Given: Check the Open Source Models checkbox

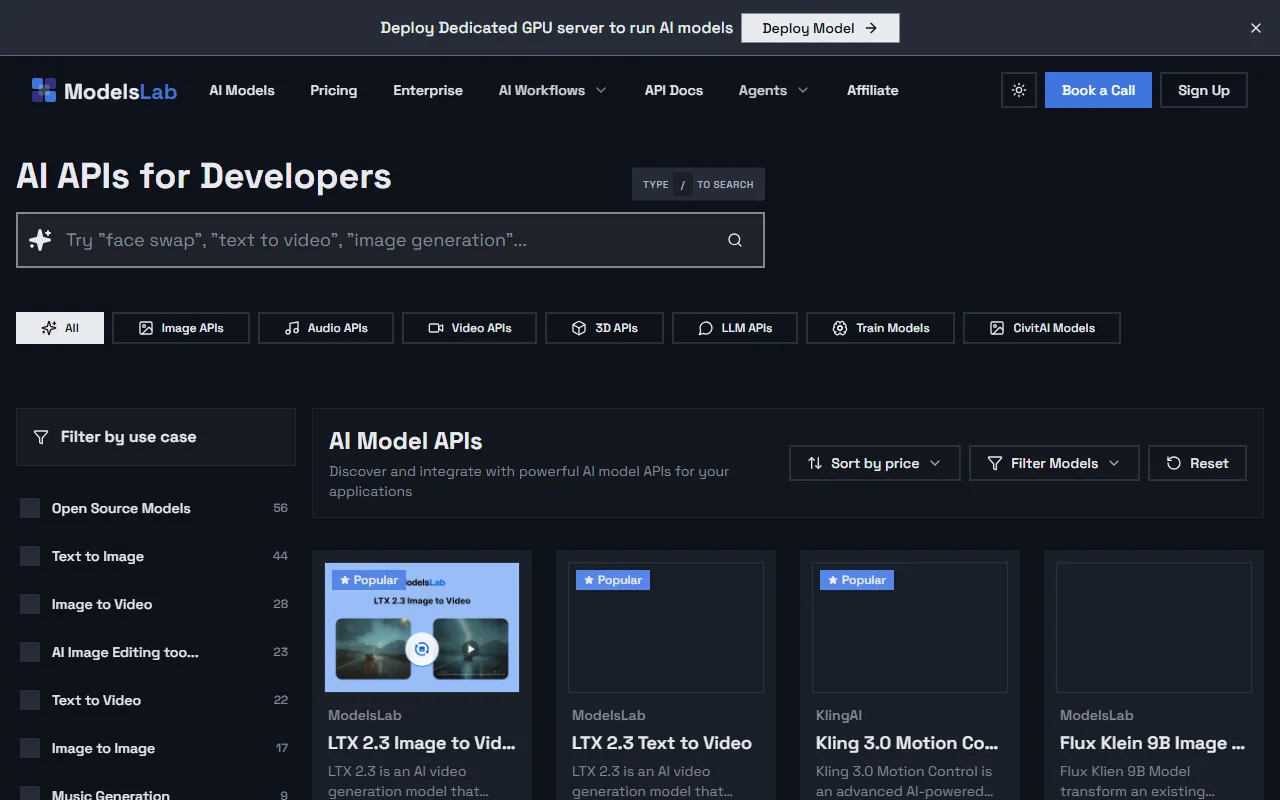Looking at the screenshot, I should click(30, 508).
